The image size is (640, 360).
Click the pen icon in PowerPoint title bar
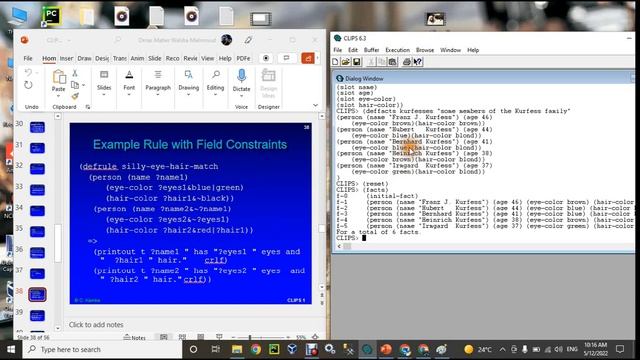[x=248, y=40]
